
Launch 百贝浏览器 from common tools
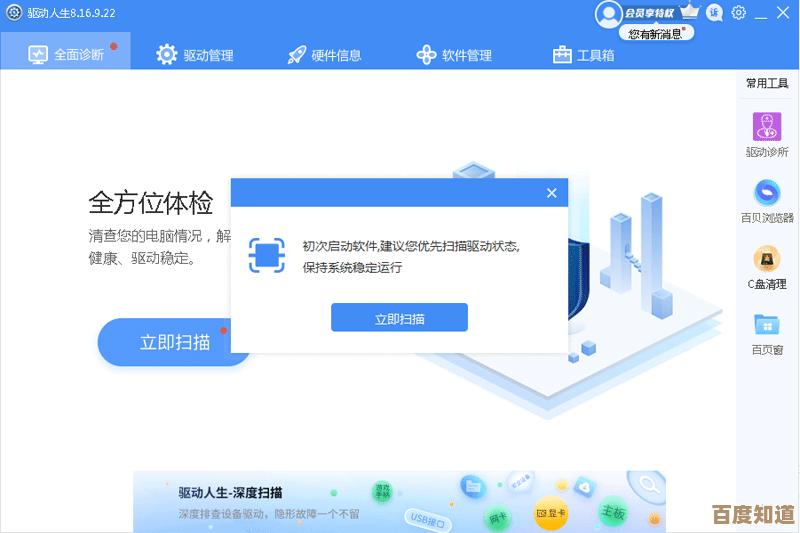[x=767, y=200]
